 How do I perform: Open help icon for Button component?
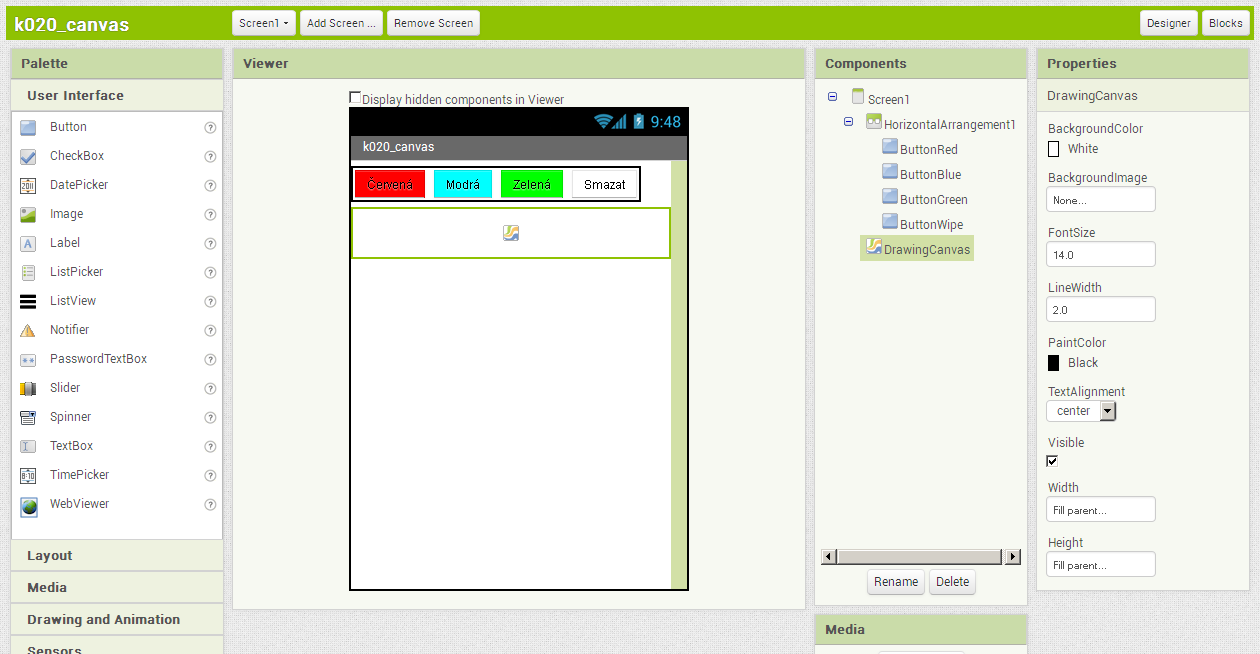point(210,128)
